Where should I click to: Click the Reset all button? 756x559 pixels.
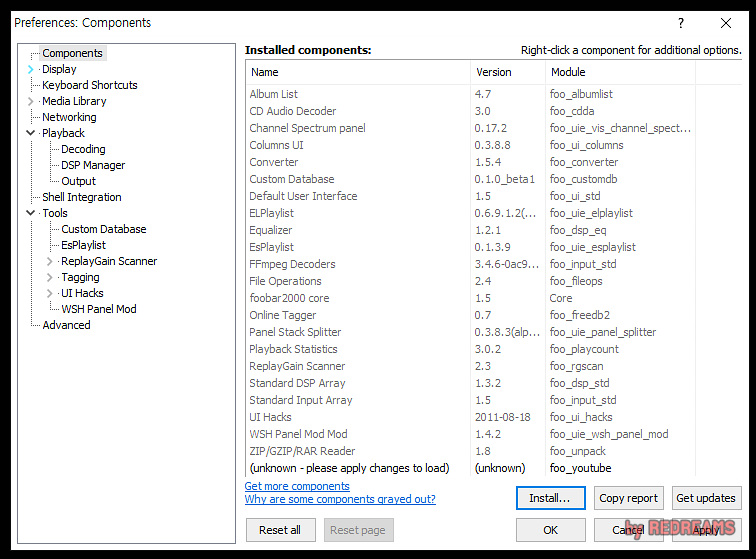[281, 530]
